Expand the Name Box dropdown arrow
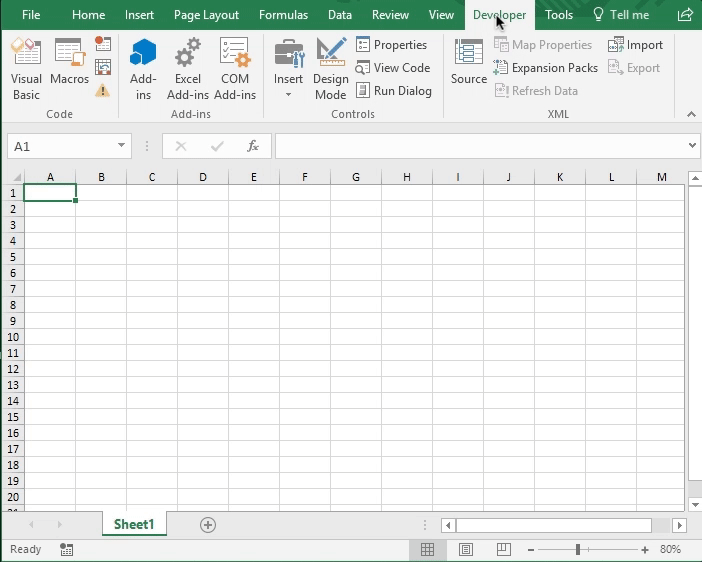This screenshot has height=562, width=702. 121,146
